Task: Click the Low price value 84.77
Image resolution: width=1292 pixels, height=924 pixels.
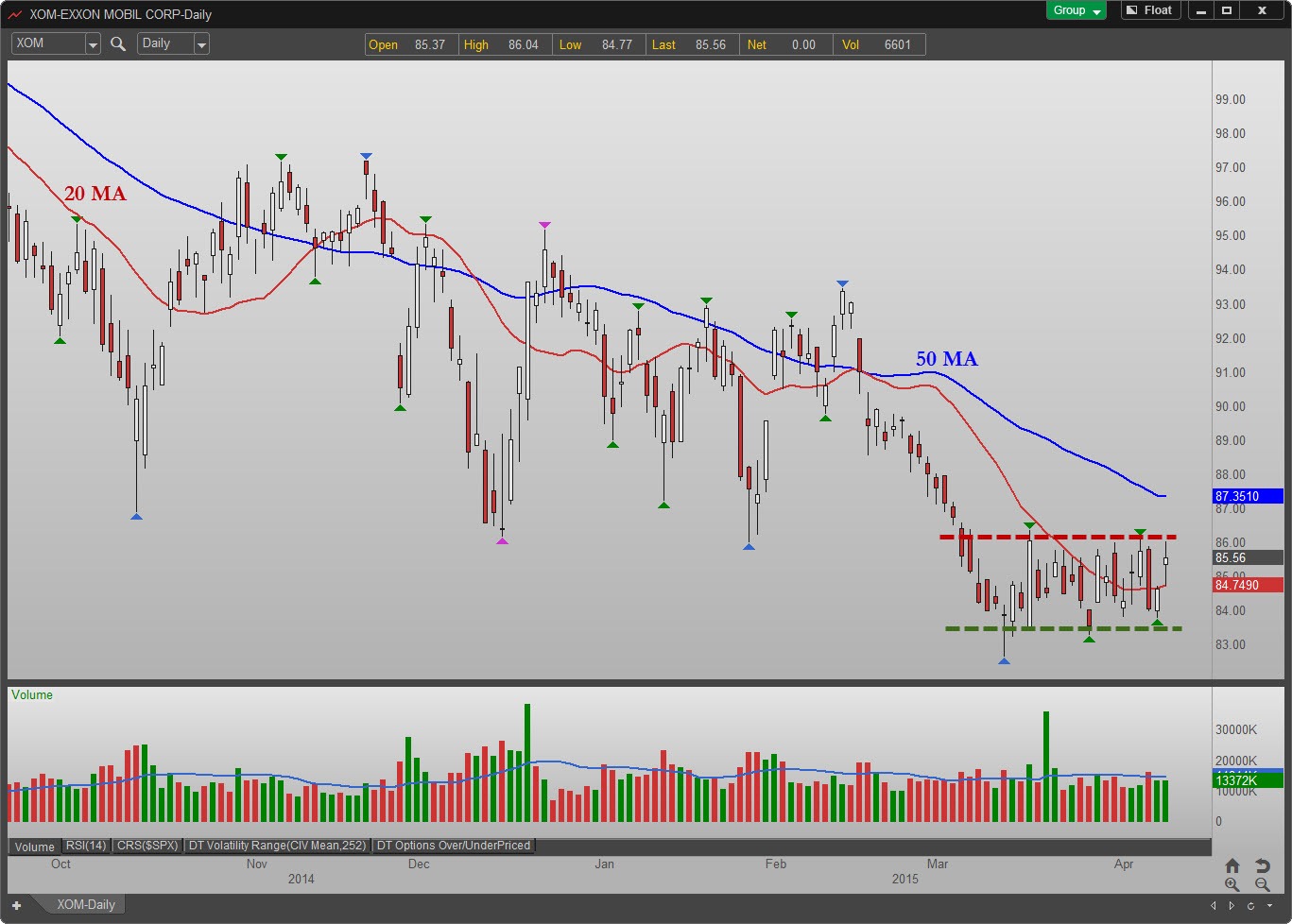Action: (x=617, y=44)
